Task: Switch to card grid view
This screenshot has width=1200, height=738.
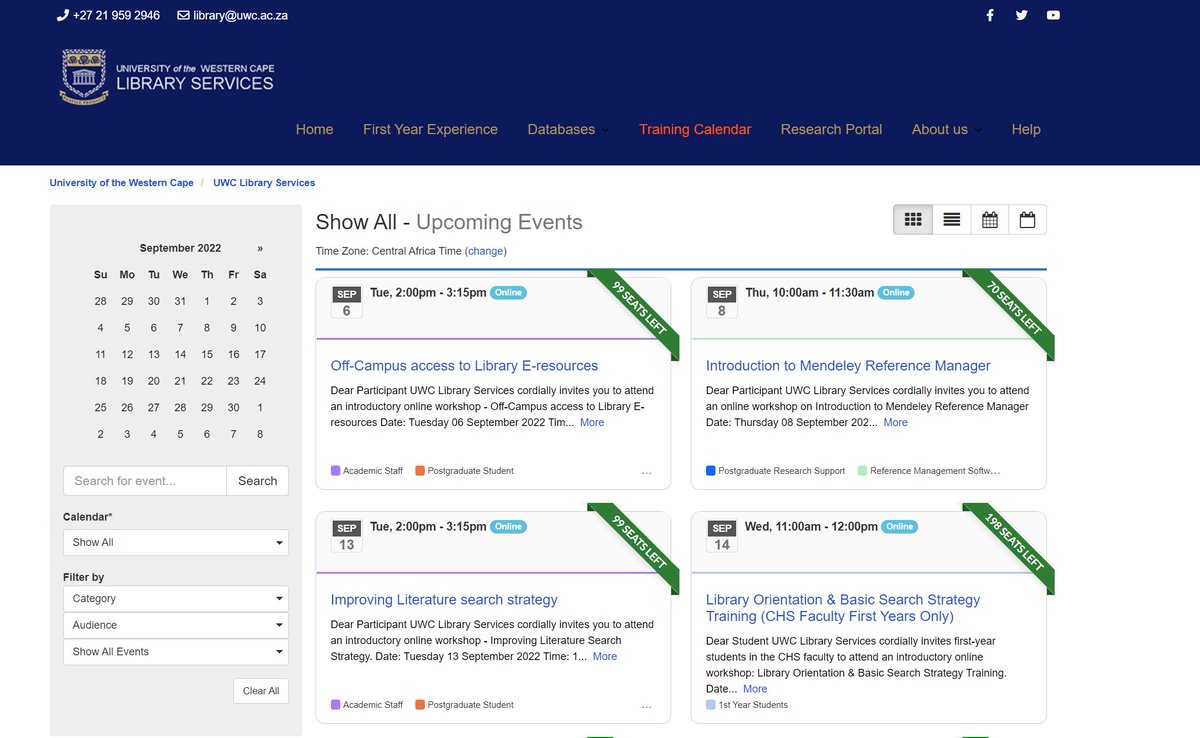Action: click(913, 220)
